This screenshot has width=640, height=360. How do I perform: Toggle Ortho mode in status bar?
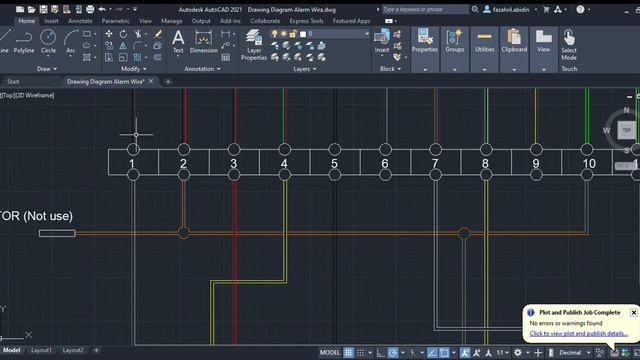tap(380, 352)
